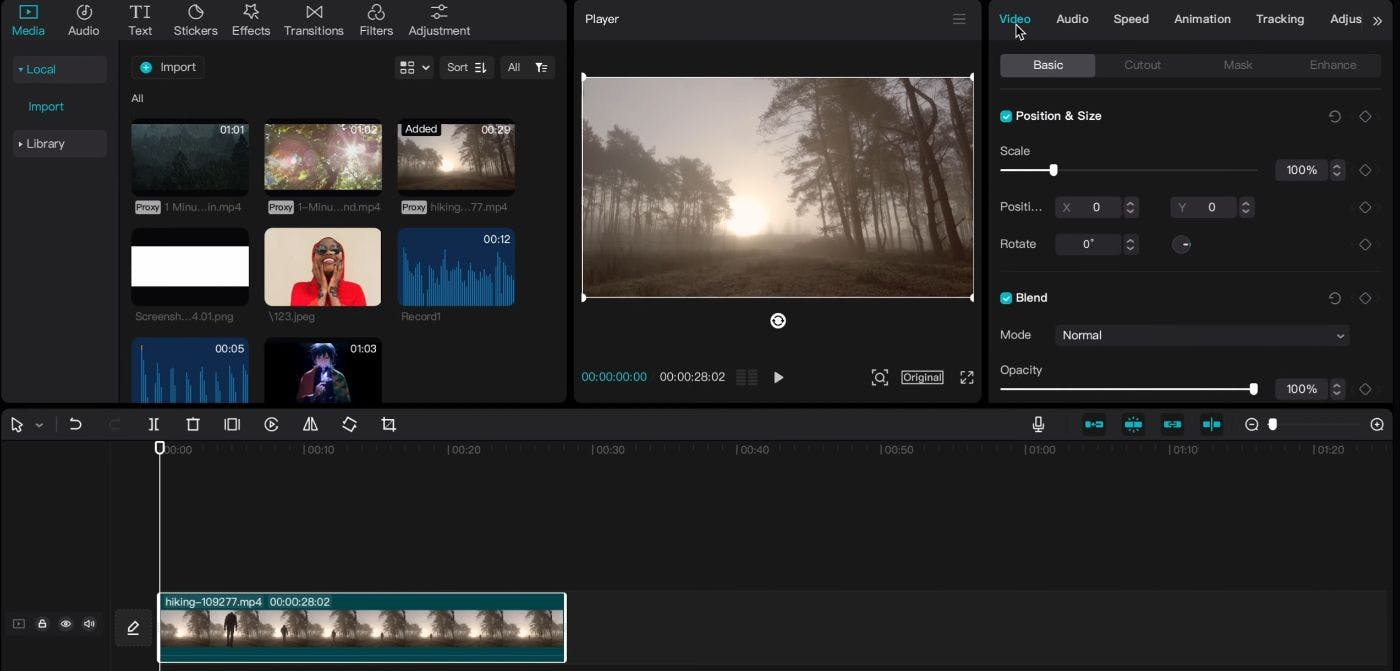Click the Original ratio button in player
Viewport: 1400px width, 671px height.
click(x=922, y=377)
